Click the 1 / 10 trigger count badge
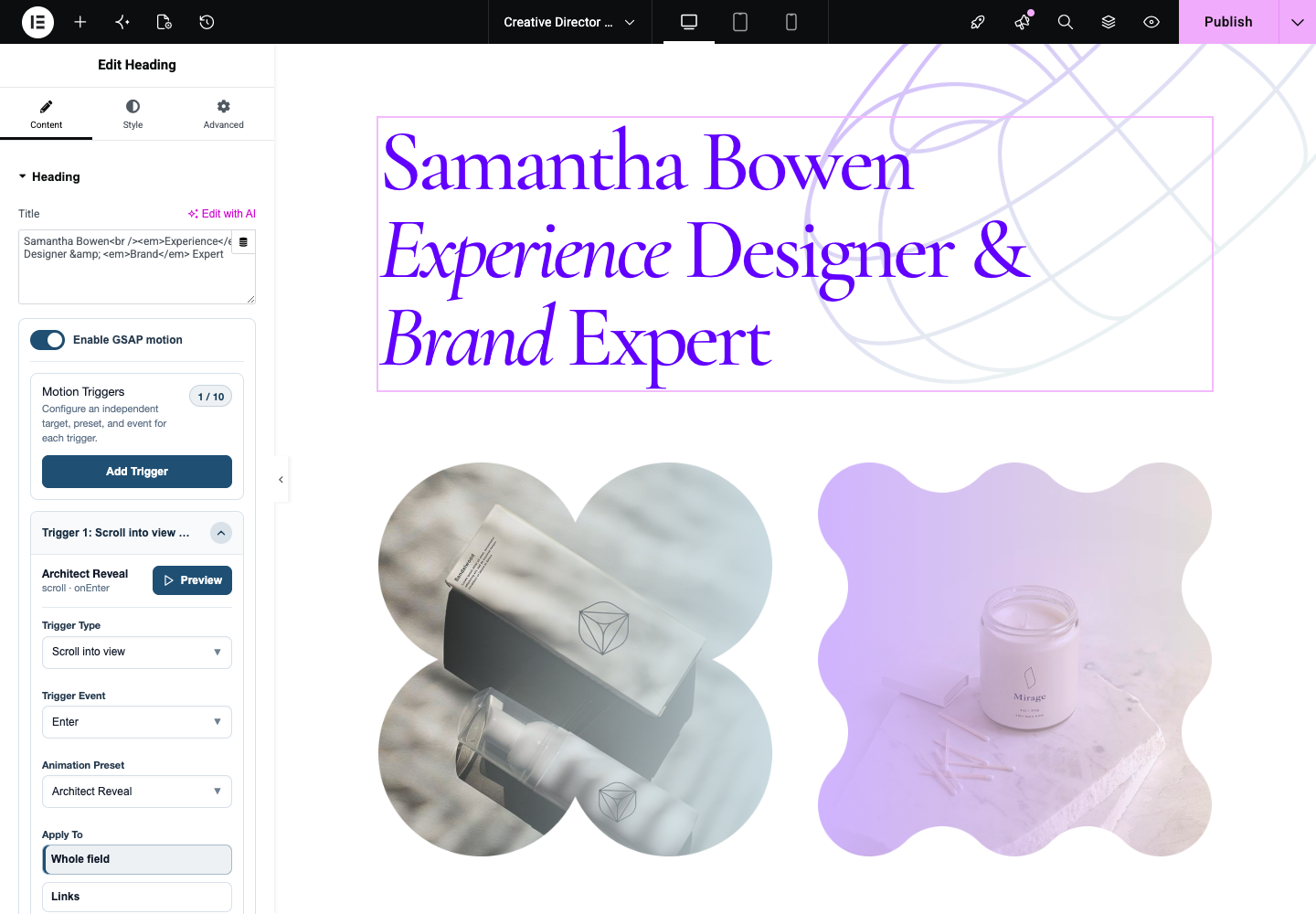 (211, 397)
